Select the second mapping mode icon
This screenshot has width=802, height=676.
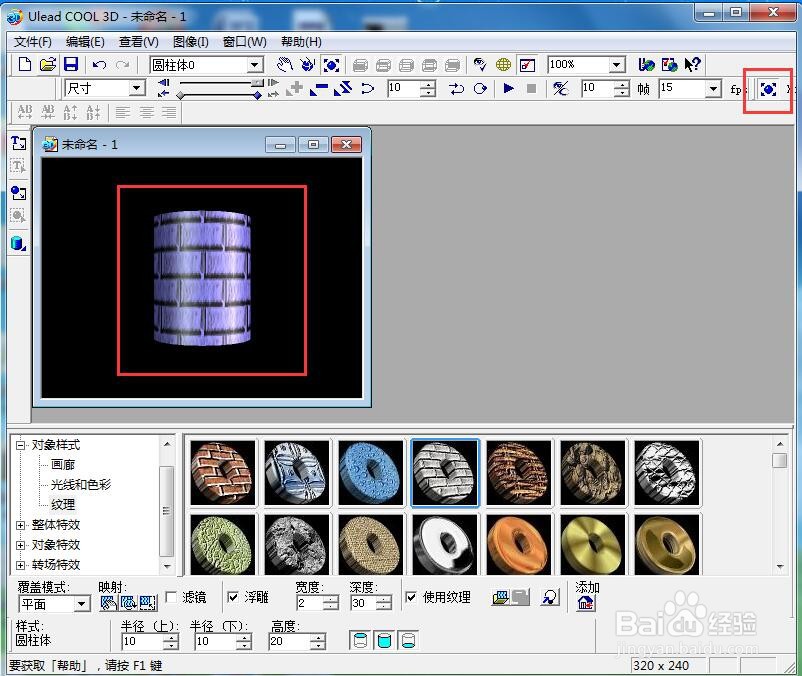point(128,603)
